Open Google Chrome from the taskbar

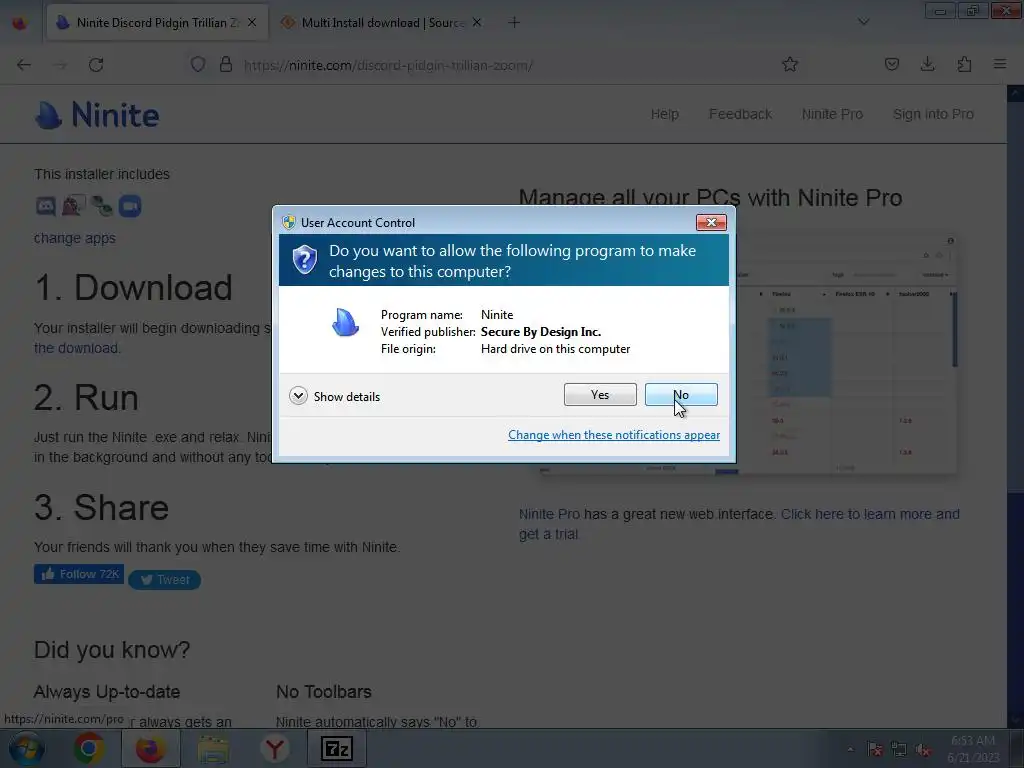(89, 748)
